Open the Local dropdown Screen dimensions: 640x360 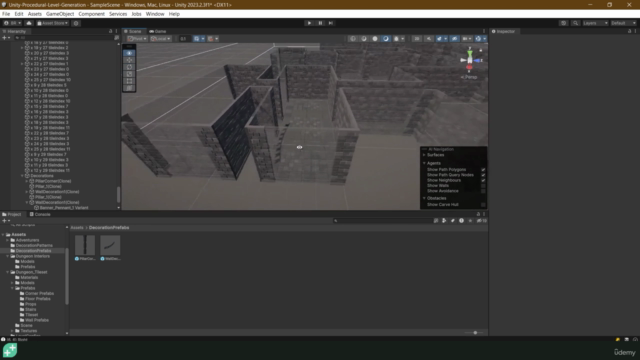coord(161,39)
